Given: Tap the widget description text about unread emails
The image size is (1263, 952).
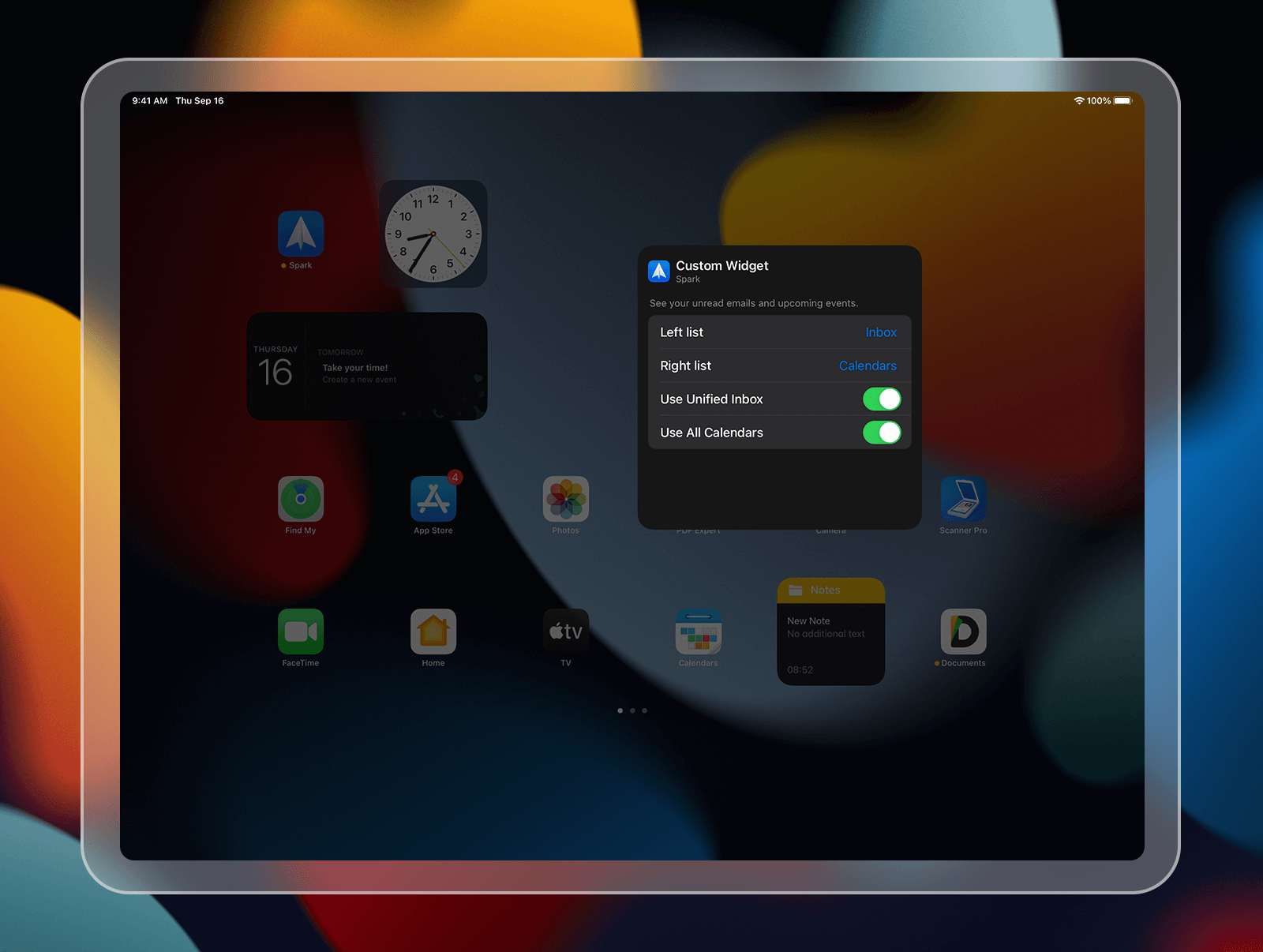Looking at the screenshot, I should point(754,303).
